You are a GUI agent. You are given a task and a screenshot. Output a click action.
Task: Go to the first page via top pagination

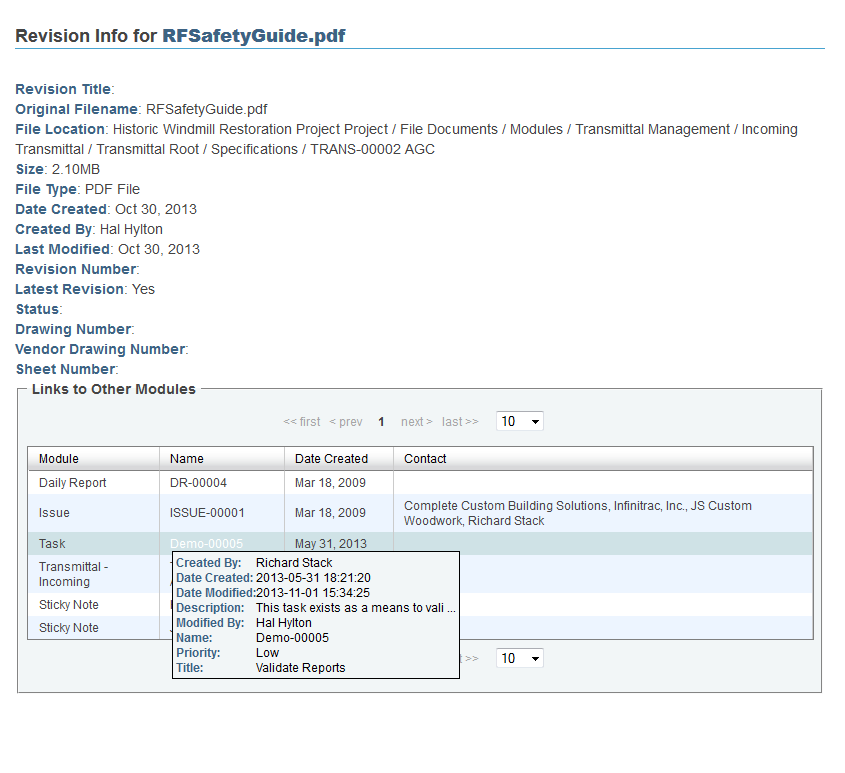pyautogui.click(x=302, y=422)
